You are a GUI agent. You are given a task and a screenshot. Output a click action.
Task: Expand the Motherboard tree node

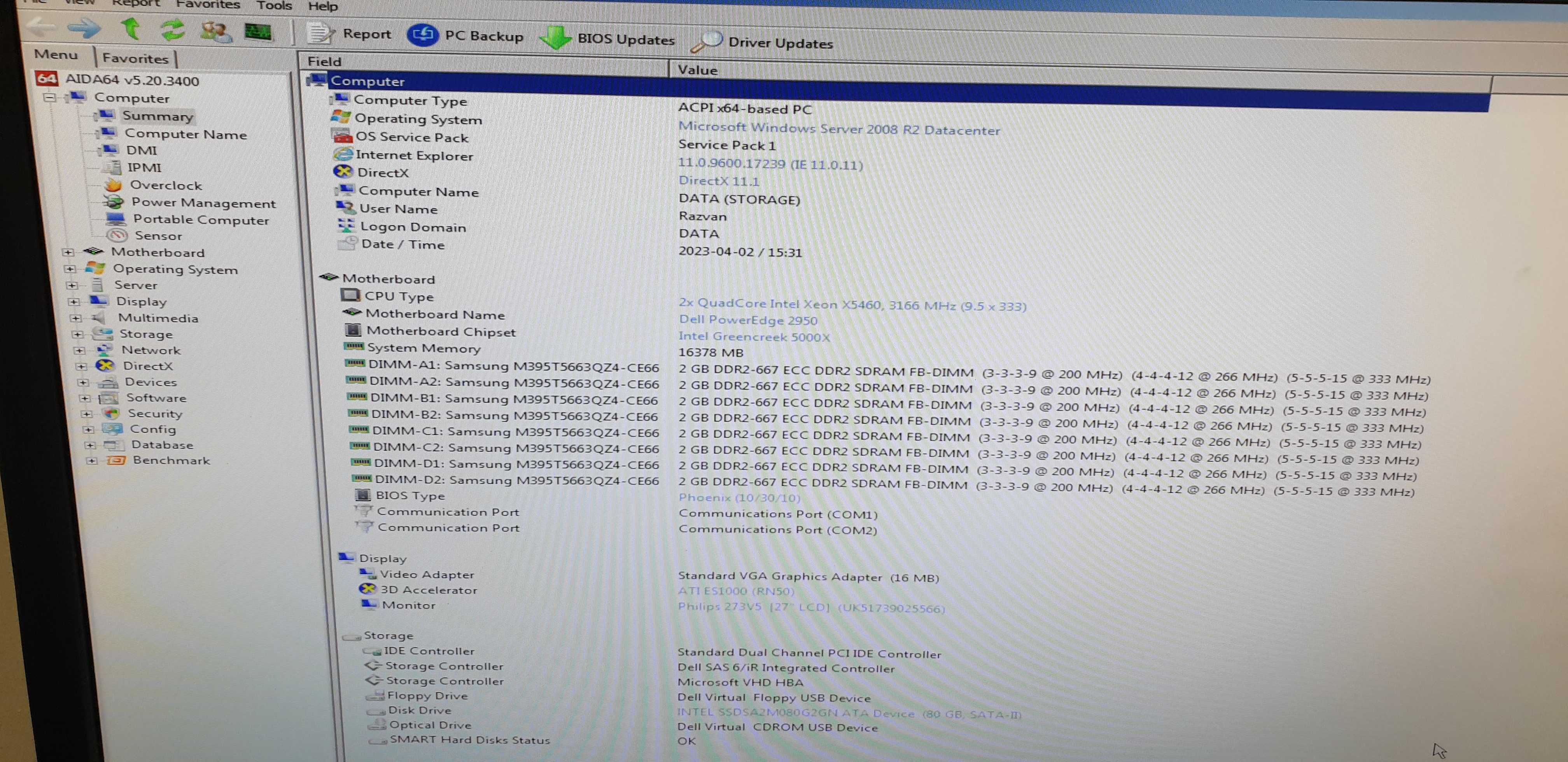click(x=68, y=252)
